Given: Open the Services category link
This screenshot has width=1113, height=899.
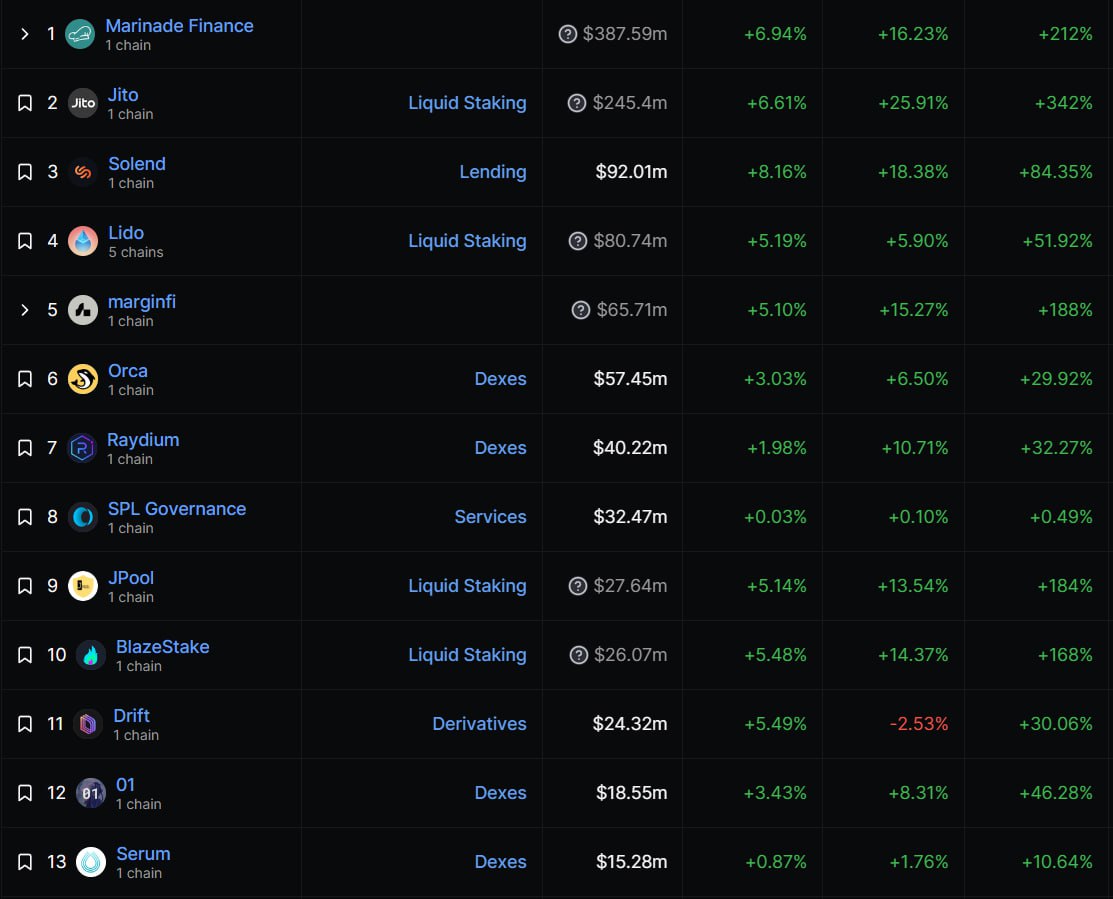Looking at the screenshot, I should [490, 517].
